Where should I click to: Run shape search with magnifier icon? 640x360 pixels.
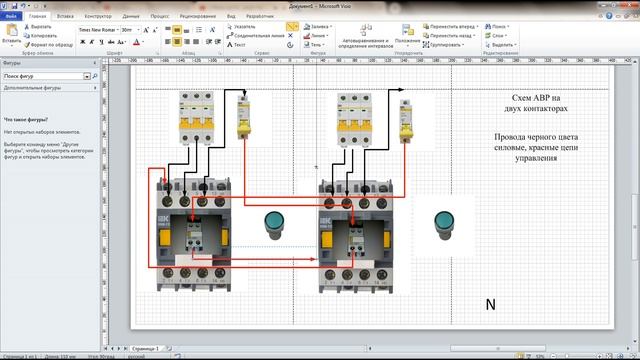pyautogui.click(x=95, y=76)
